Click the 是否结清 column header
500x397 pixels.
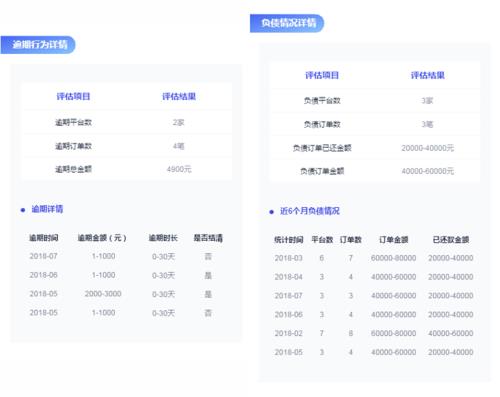pos(208,238)
